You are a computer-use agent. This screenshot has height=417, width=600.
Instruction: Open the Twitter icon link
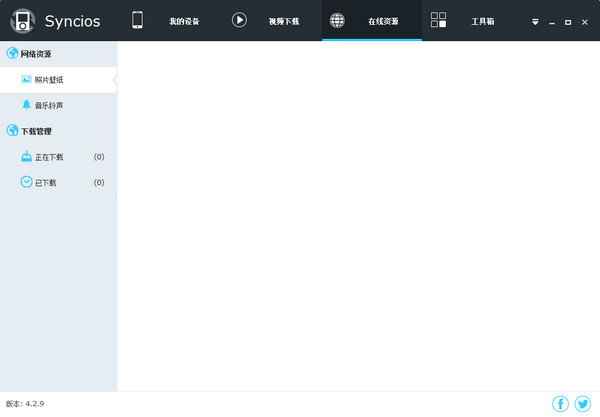click(582, 404)
